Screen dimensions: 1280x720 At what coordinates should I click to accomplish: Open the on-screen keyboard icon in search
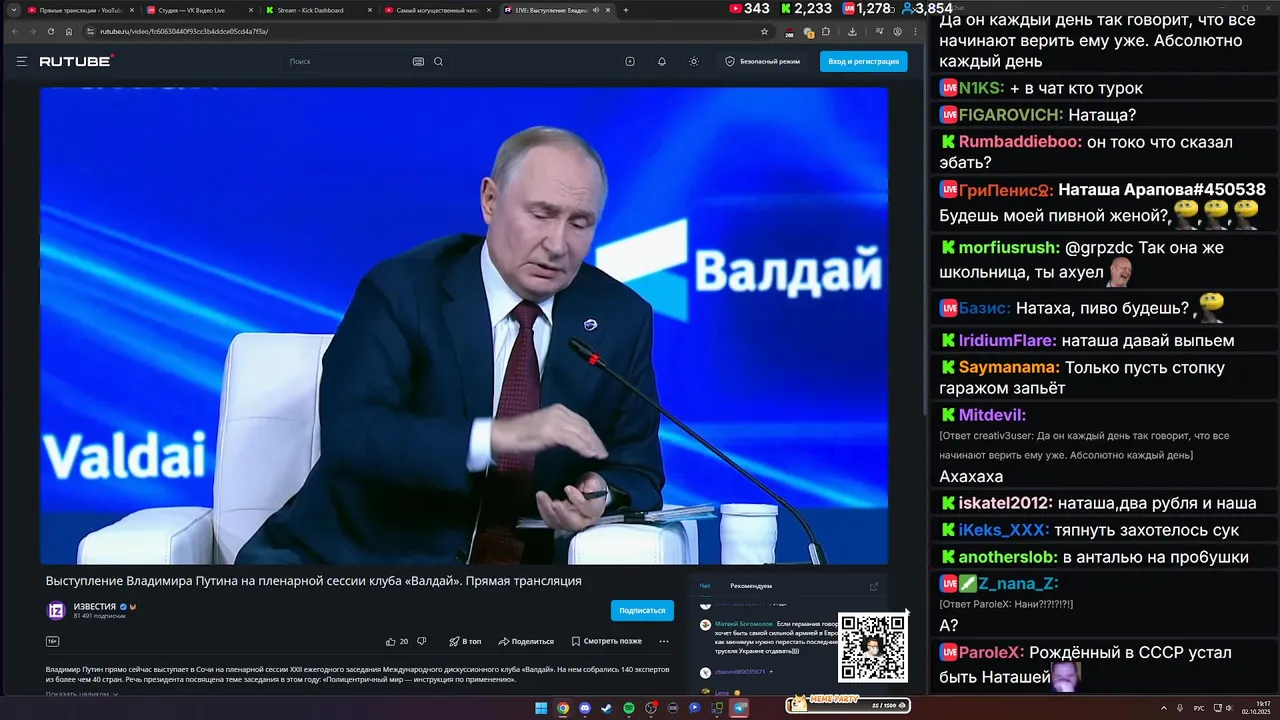tap(418, 62)
